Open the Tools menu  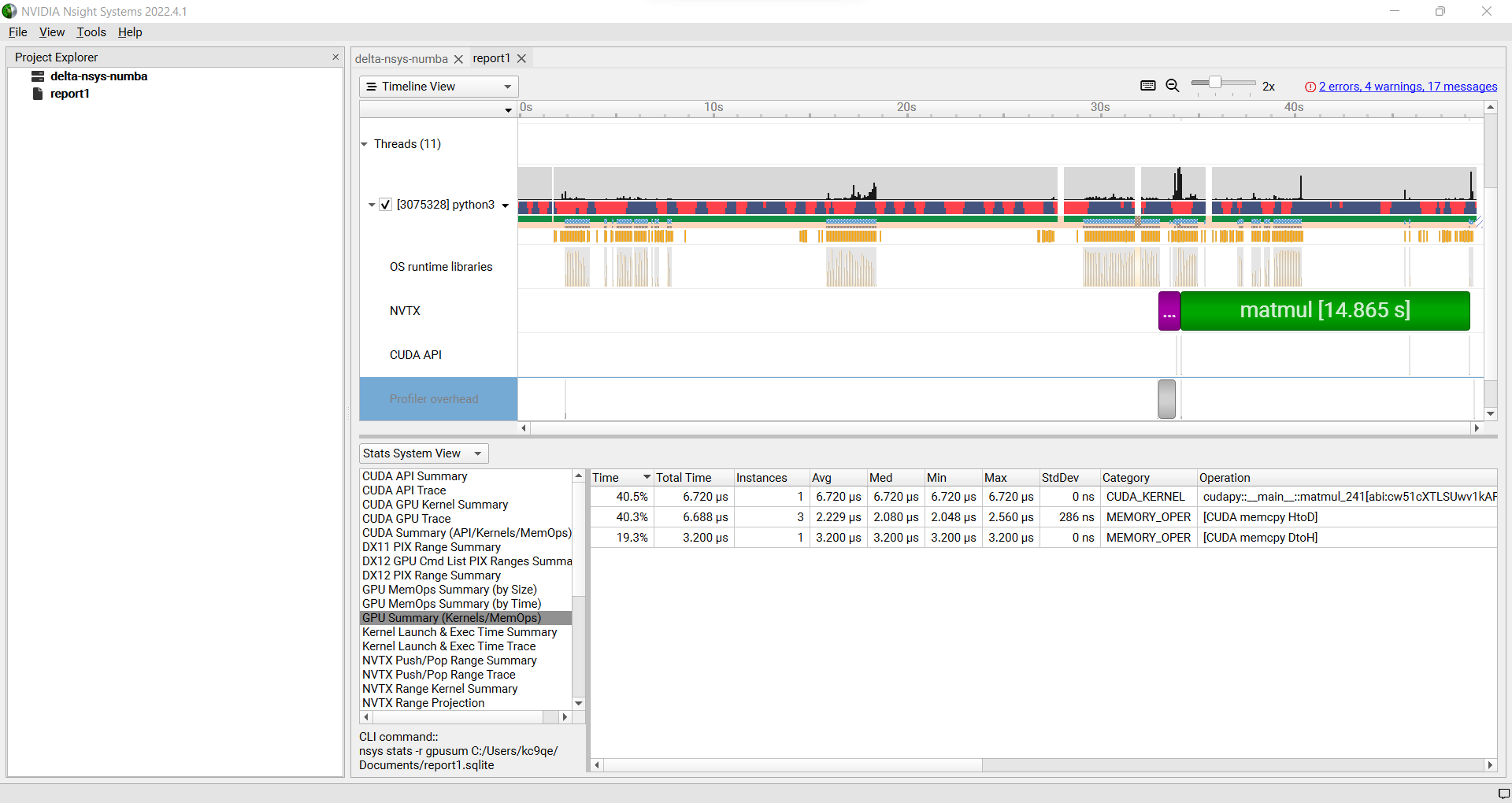(91, 32)
